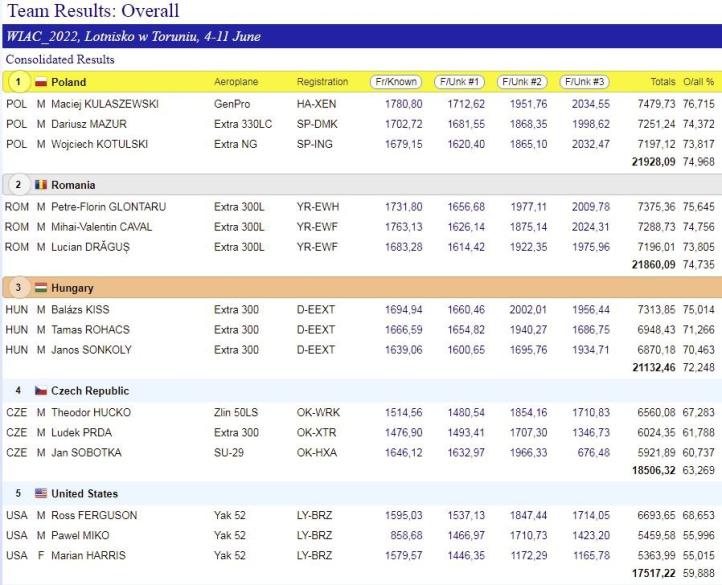Click United States team total 17517,22
This screenshot has height=585, width=722.
point(653,573)
